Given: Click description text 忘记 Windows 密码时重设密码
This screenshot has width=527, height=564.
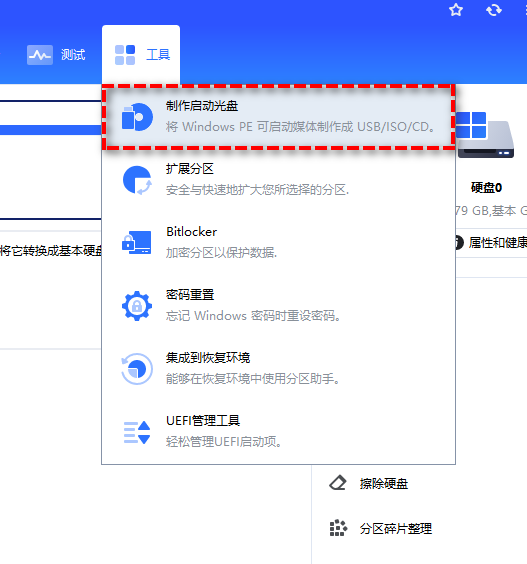Looking at the screenshot, I should click(x=253, y=316).
